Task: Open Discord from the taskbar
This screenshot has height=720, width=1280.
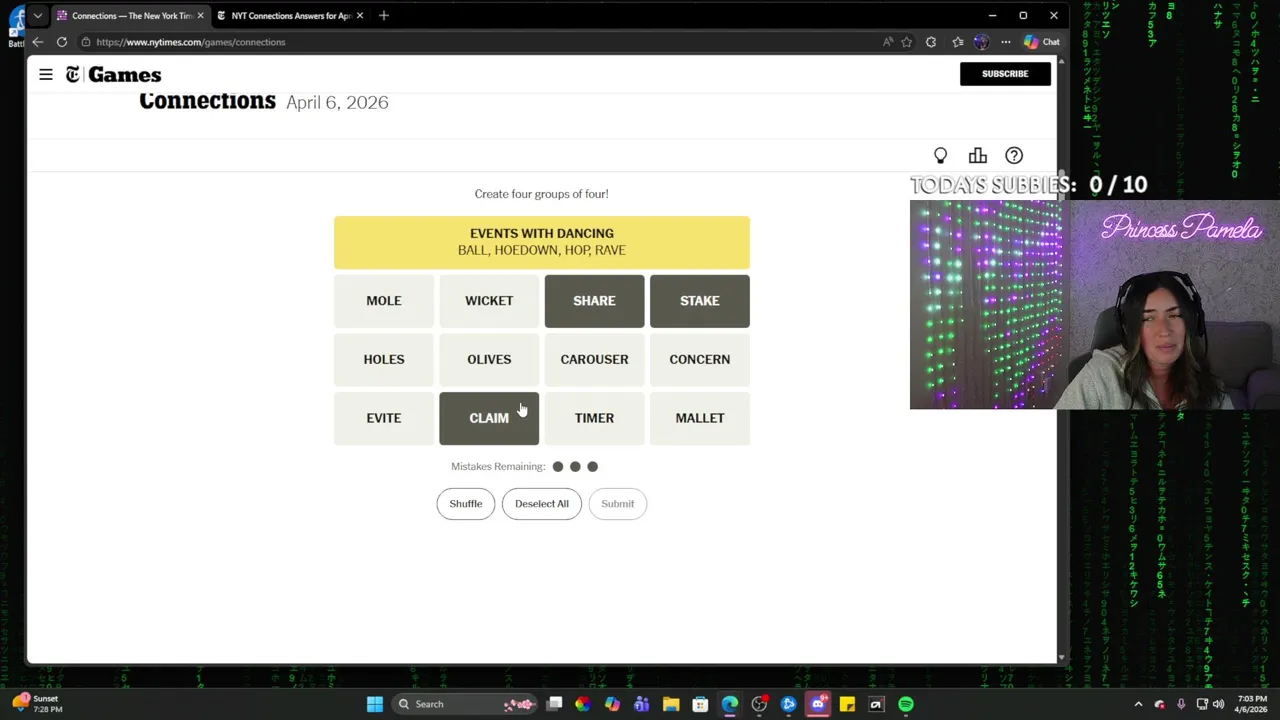Action: coord(818,704)
